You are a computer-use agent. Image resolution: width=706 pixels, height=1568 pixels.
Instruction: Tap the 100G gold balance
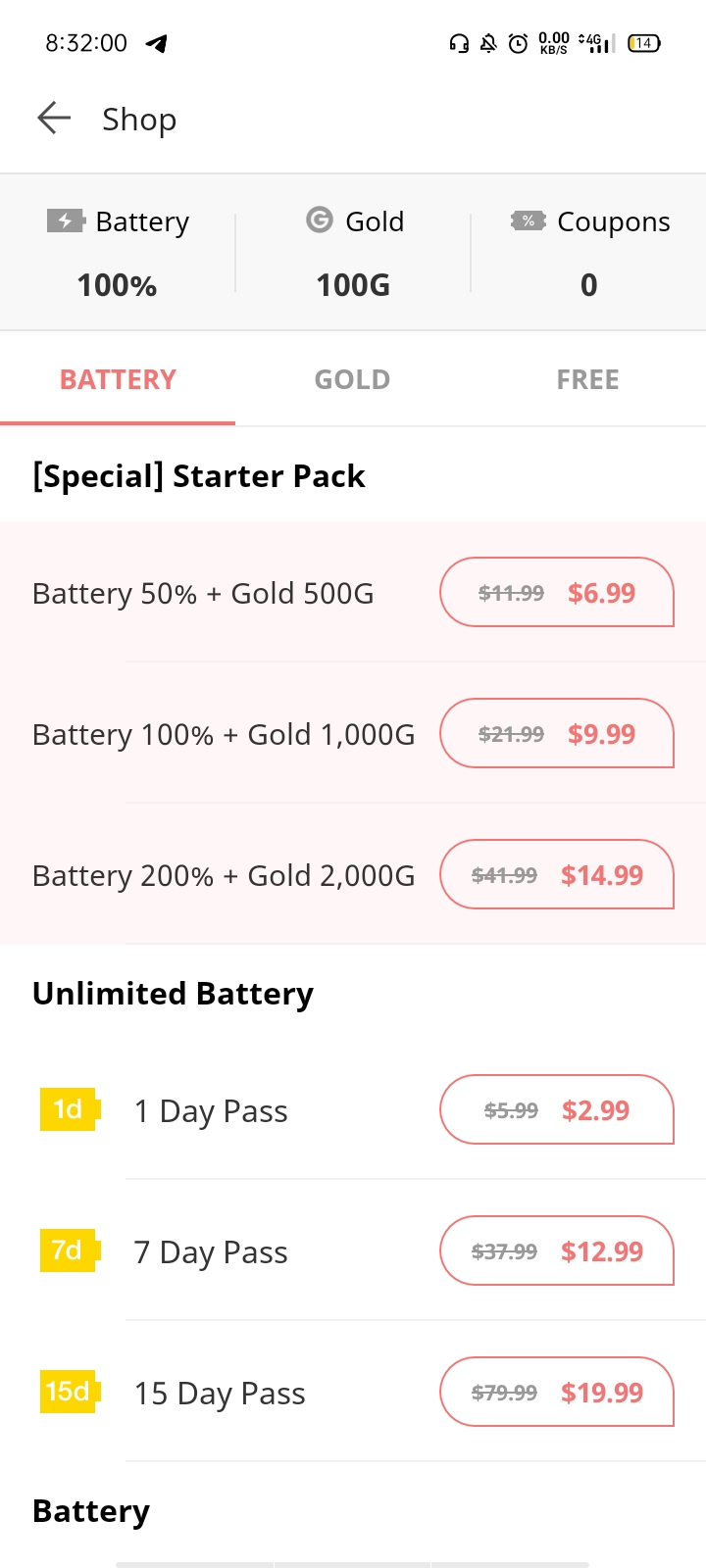[x=353, y=285]
